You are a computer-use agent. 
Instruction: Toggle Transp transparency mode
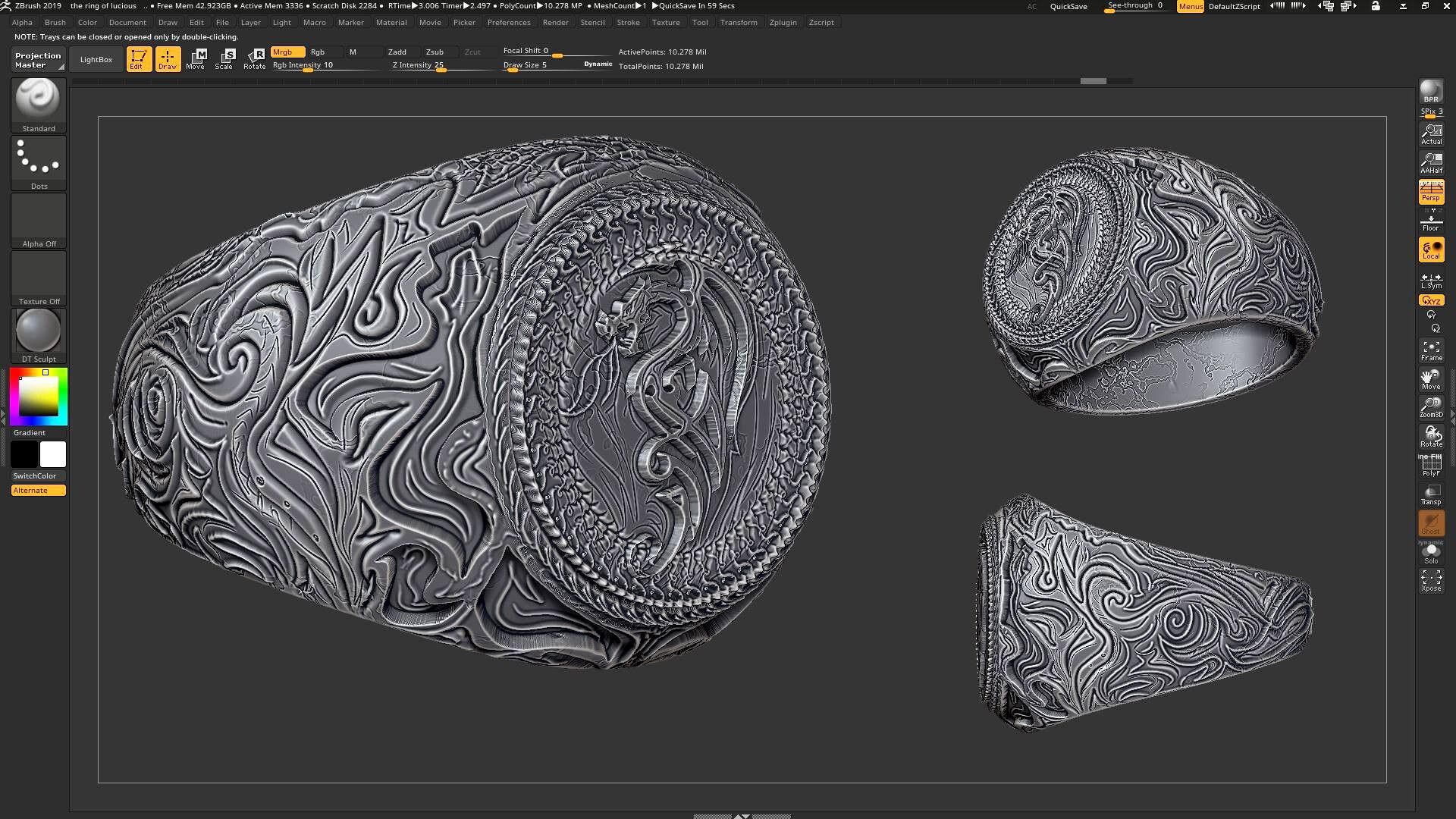point(1431,494)
